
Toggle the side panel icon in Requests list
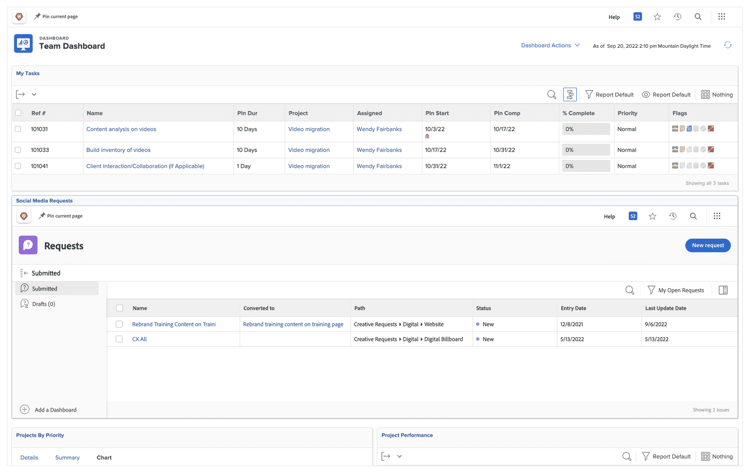point(723,290)
